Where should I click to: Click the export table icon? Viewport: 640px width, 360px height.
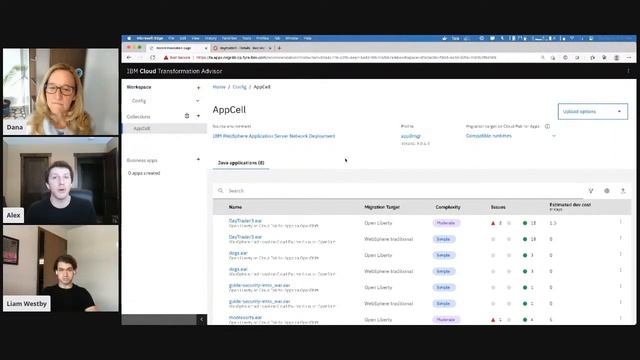[x=623, y=191]
